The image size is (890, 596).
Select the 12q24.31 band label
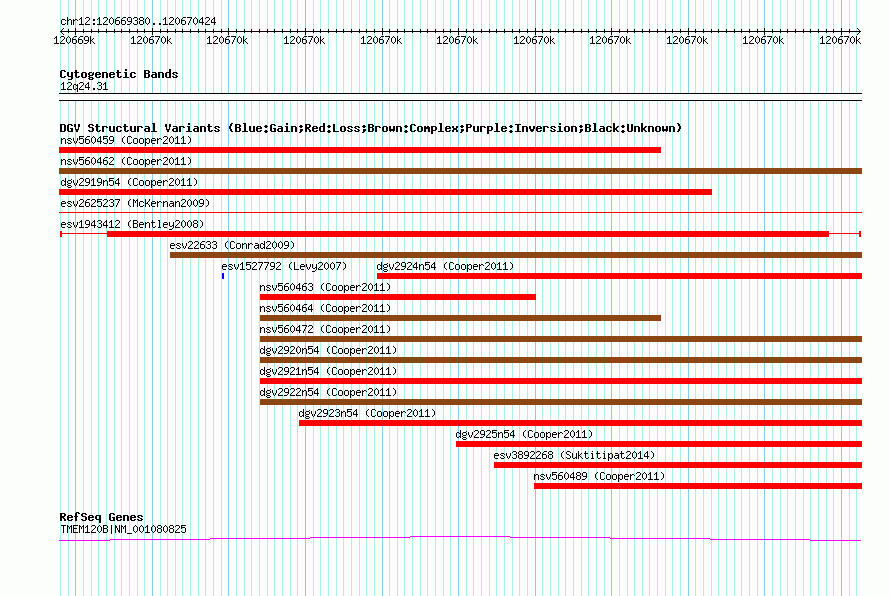84,86
